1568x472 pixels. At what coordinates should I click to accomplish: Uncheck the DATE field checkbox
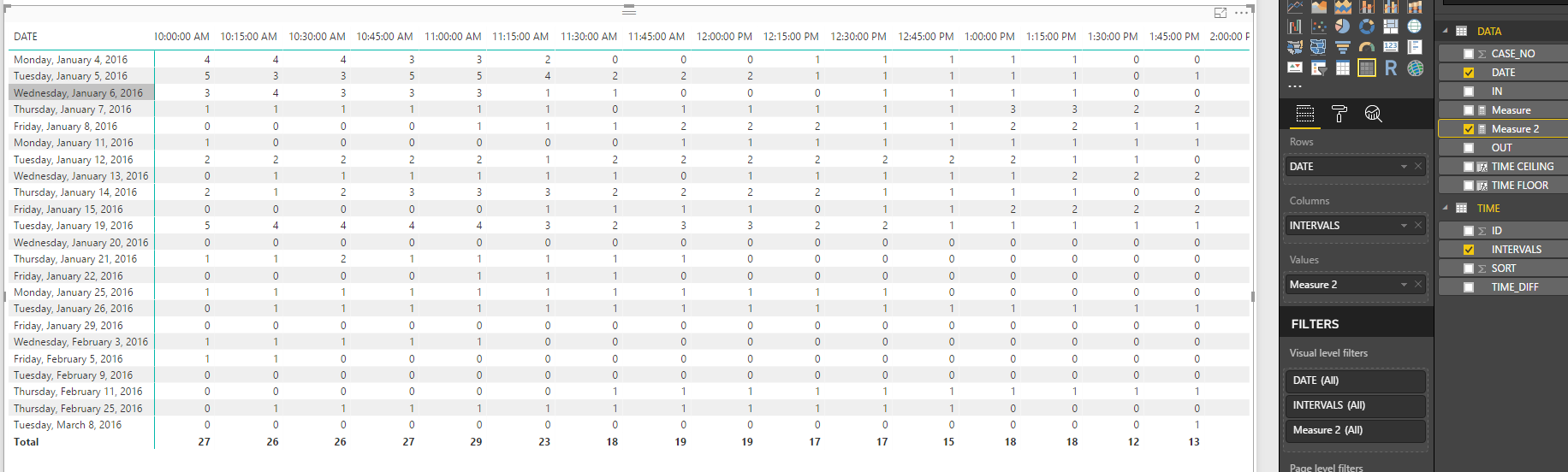tap(1469, 73)
